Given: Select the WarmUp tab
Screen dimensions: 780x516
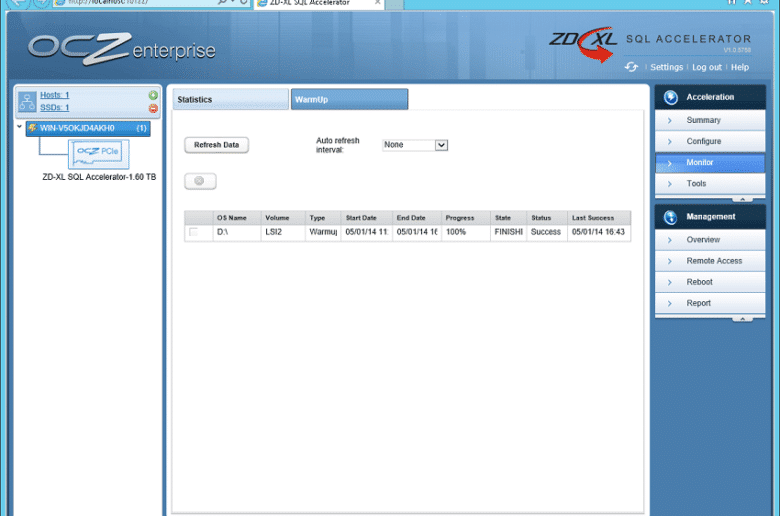Looking at the screenshot, I should [x=349, y=100].
